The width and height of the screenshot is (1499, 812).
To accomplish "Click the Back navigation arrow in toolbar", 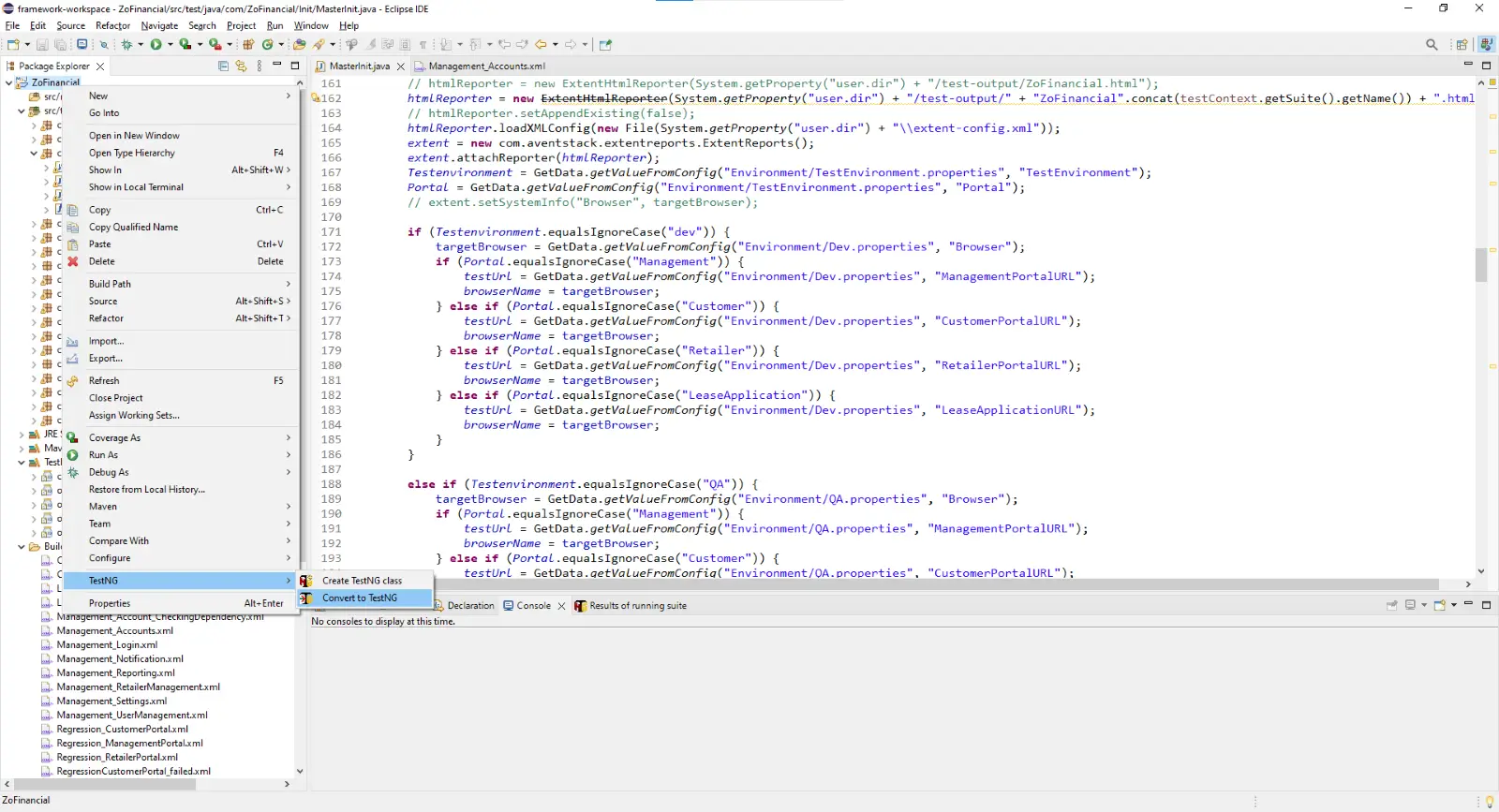I will tap(541, 44).
